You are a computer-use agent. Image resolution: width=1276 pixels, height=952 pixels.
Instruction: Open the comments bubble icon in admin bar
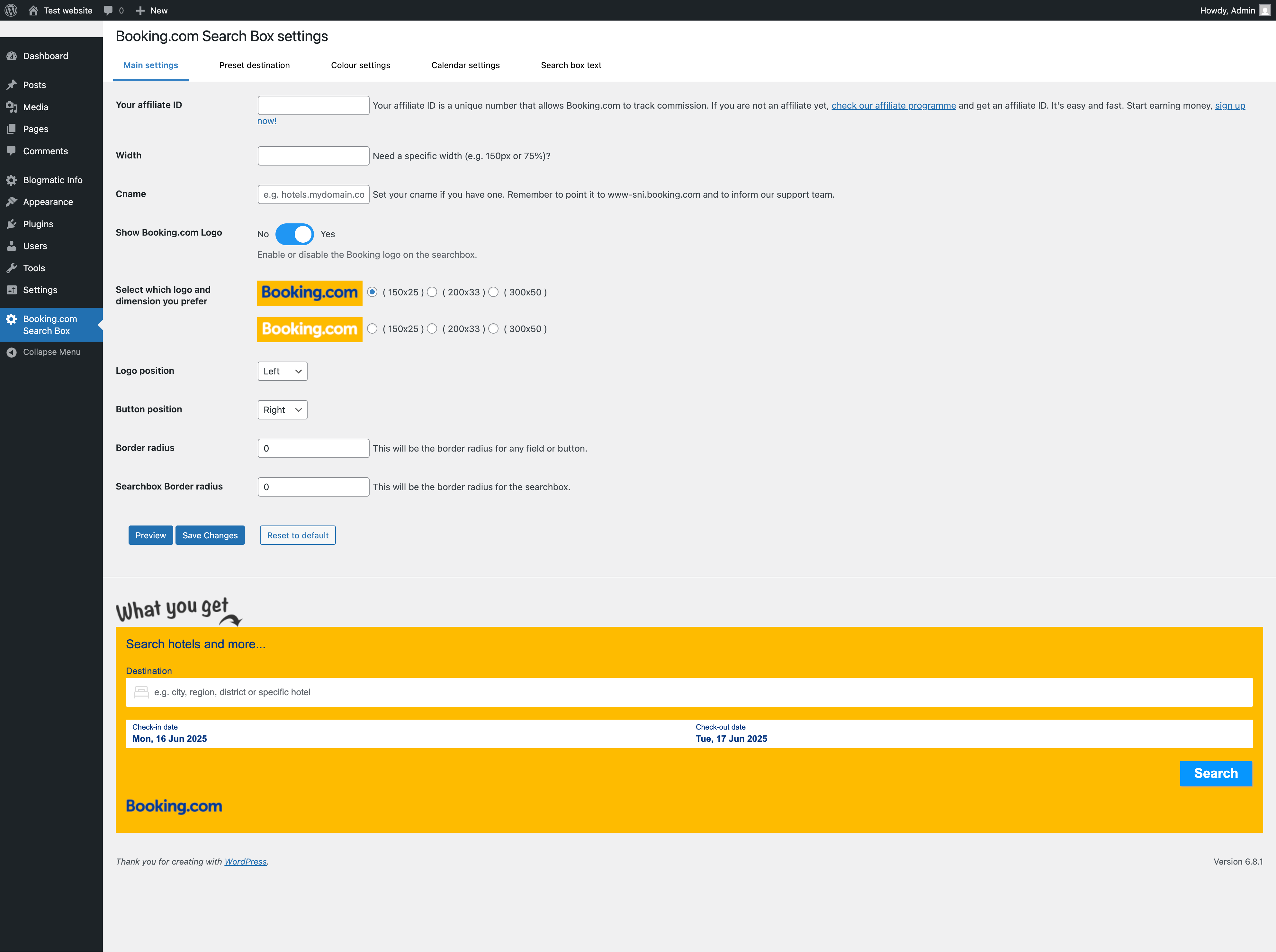(108, 10)
